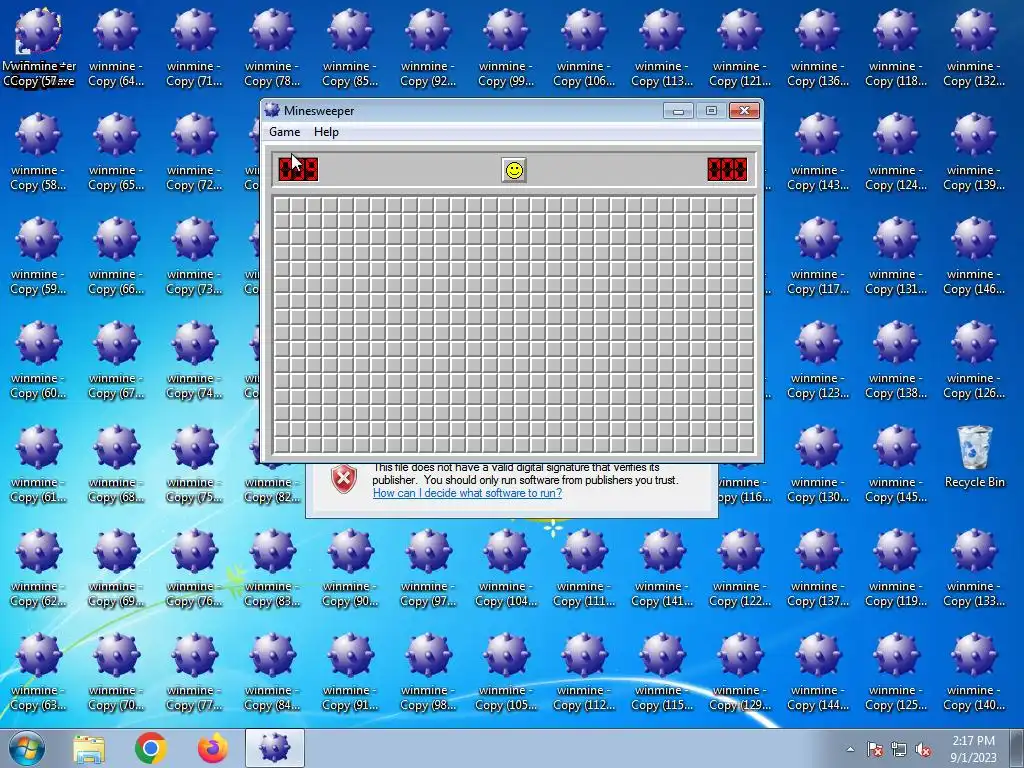This screenshot has height=768, width=1024.
Task: Select winmine - Copy (145) desktop icon
Action: click(896, 464)
